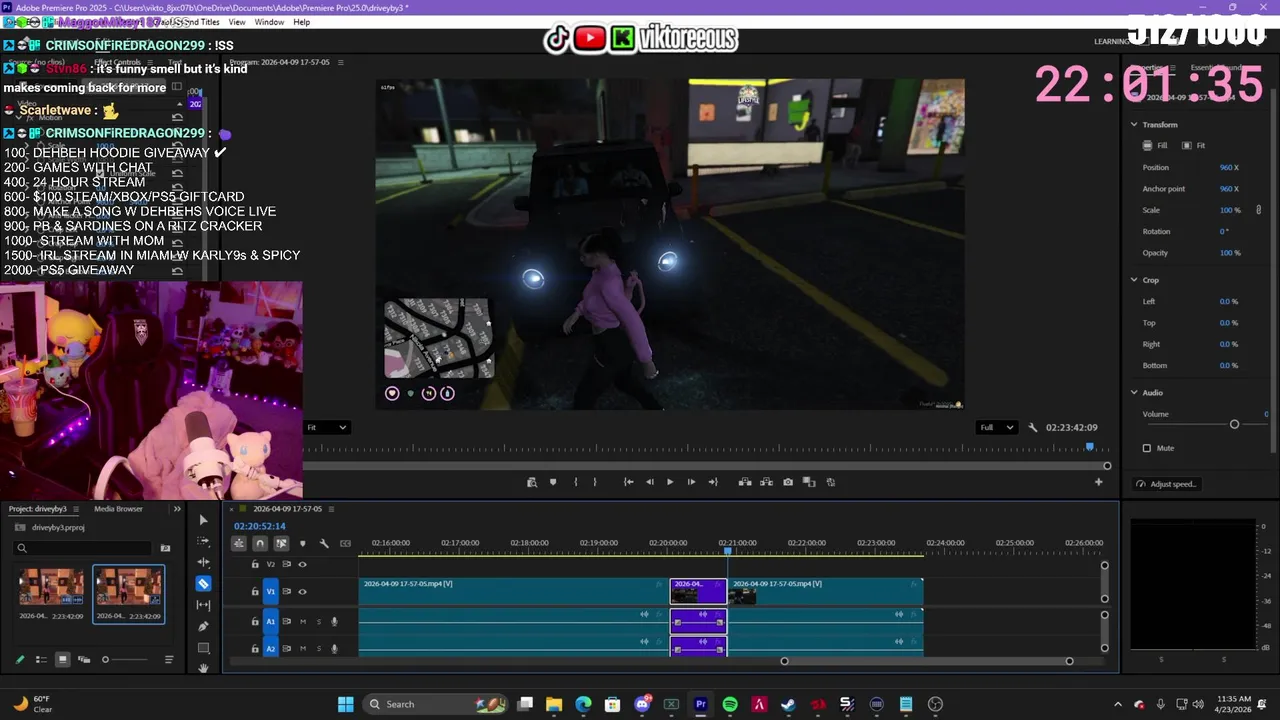
Task: Switch Project panel to list view
Action: 41,659
